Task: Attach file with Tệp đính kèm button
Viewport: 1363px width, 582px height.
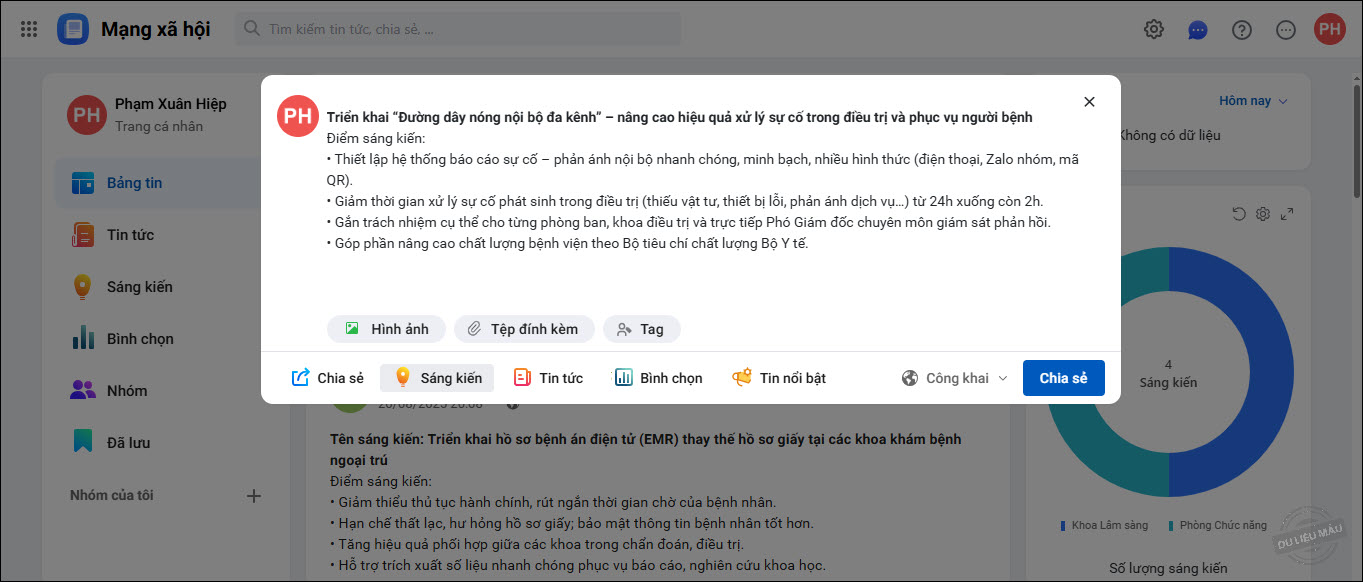Action: [524, 329]
